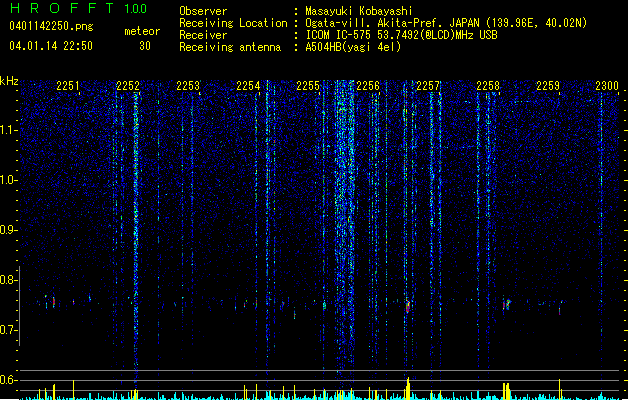Click the Observer label
Screen dimensions: 629x400
pos(203,11)
